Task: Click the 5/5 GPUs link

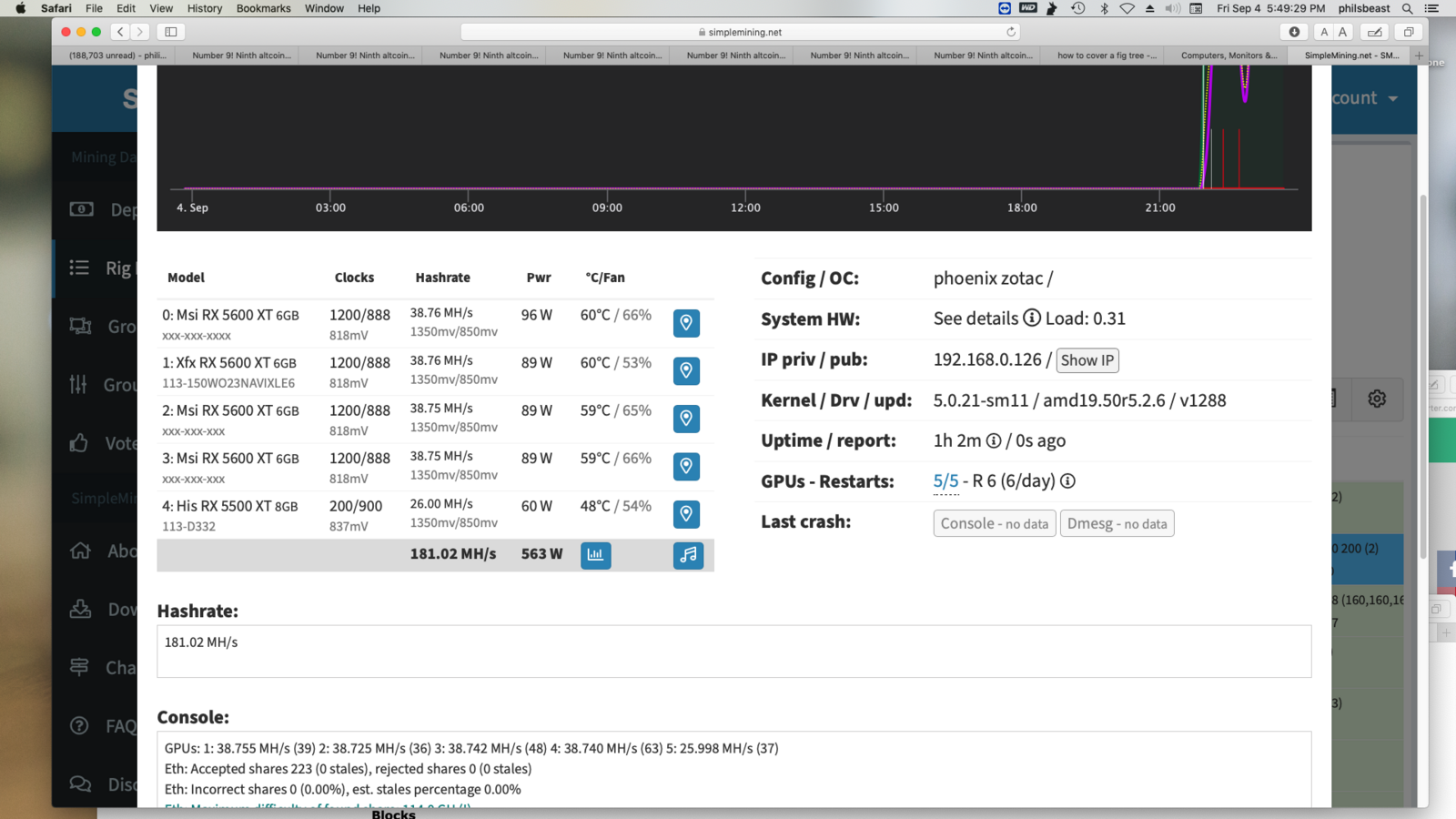Action: tap(946, 480)
